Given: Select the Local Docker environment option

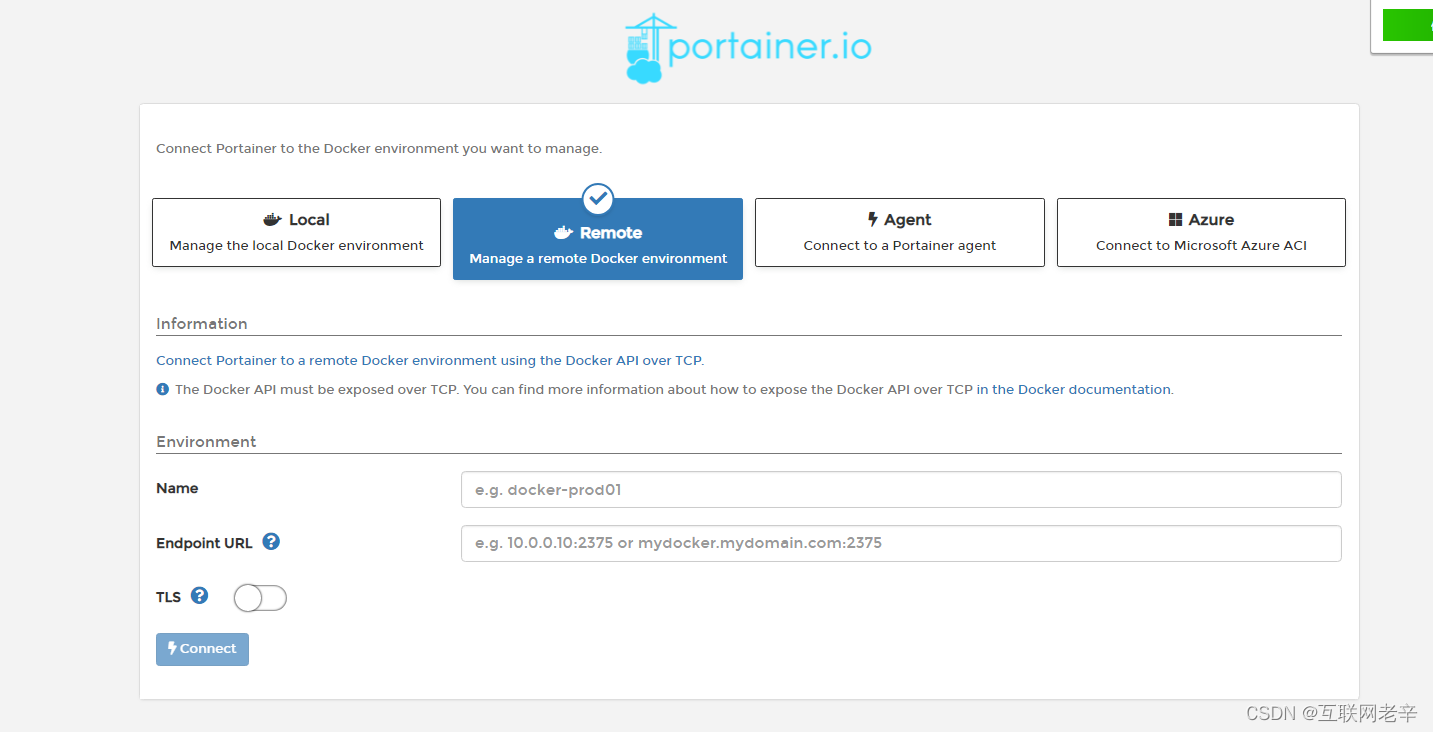Looking at the screenshot, I should (x=296, y=232).
